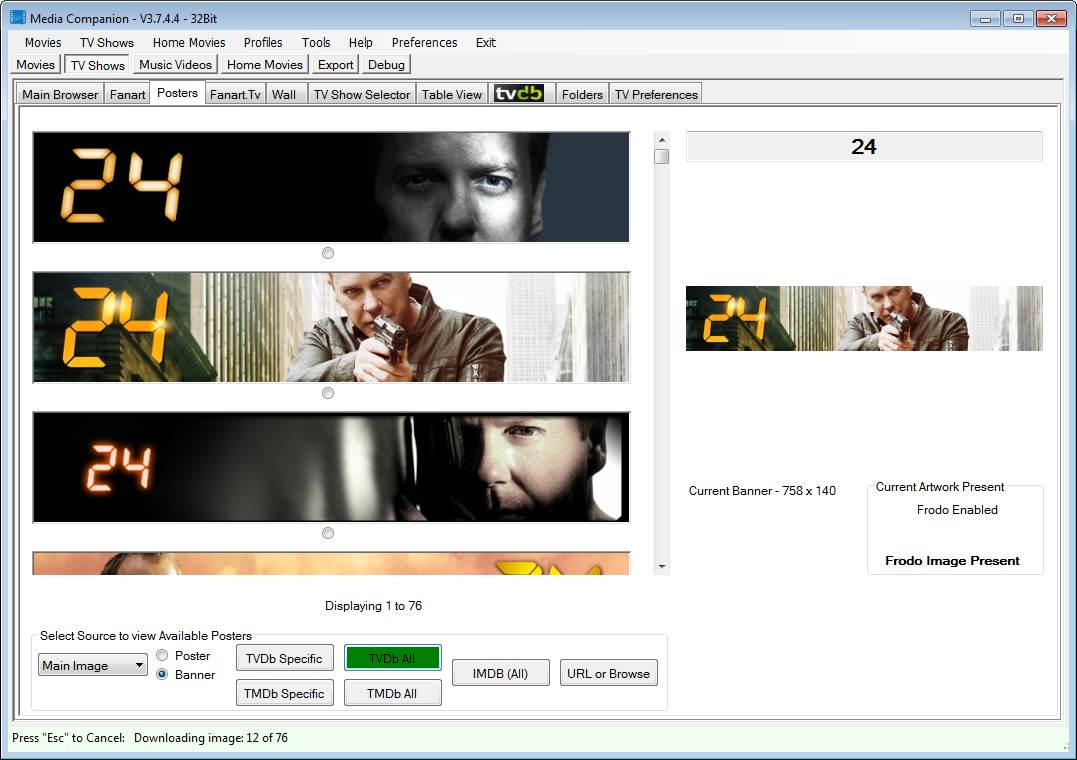
Task: Switch to the Home Movies top-level tab
Action: click(264, 65)
